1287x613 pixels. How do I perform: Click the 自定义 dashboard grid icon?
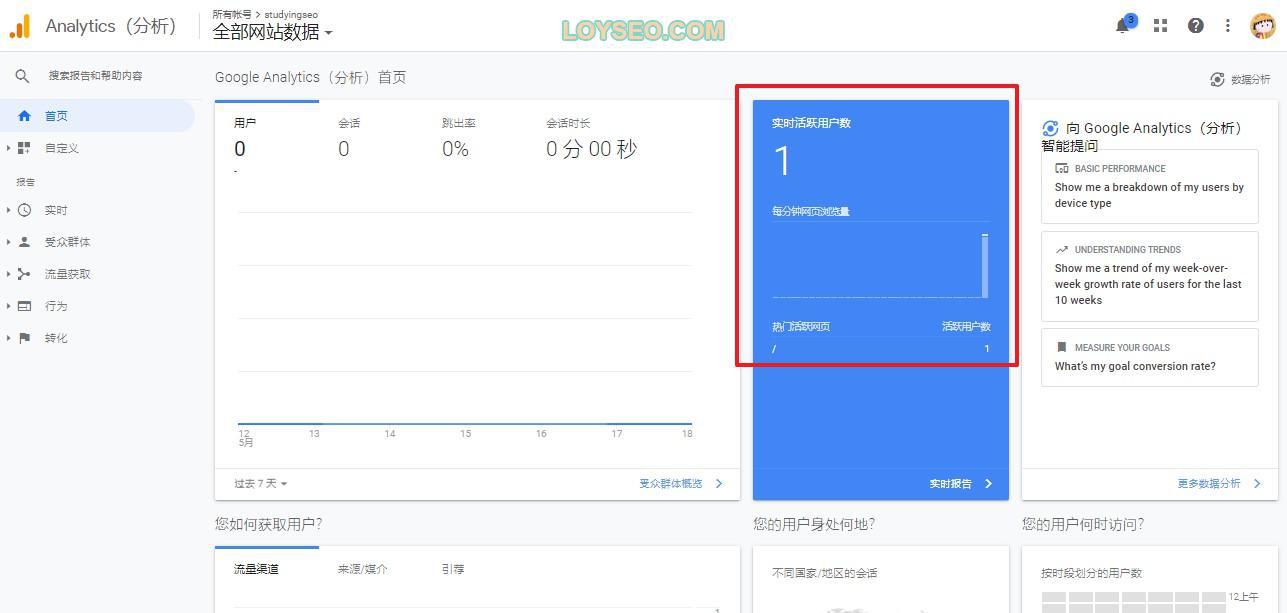coord(25,148)
